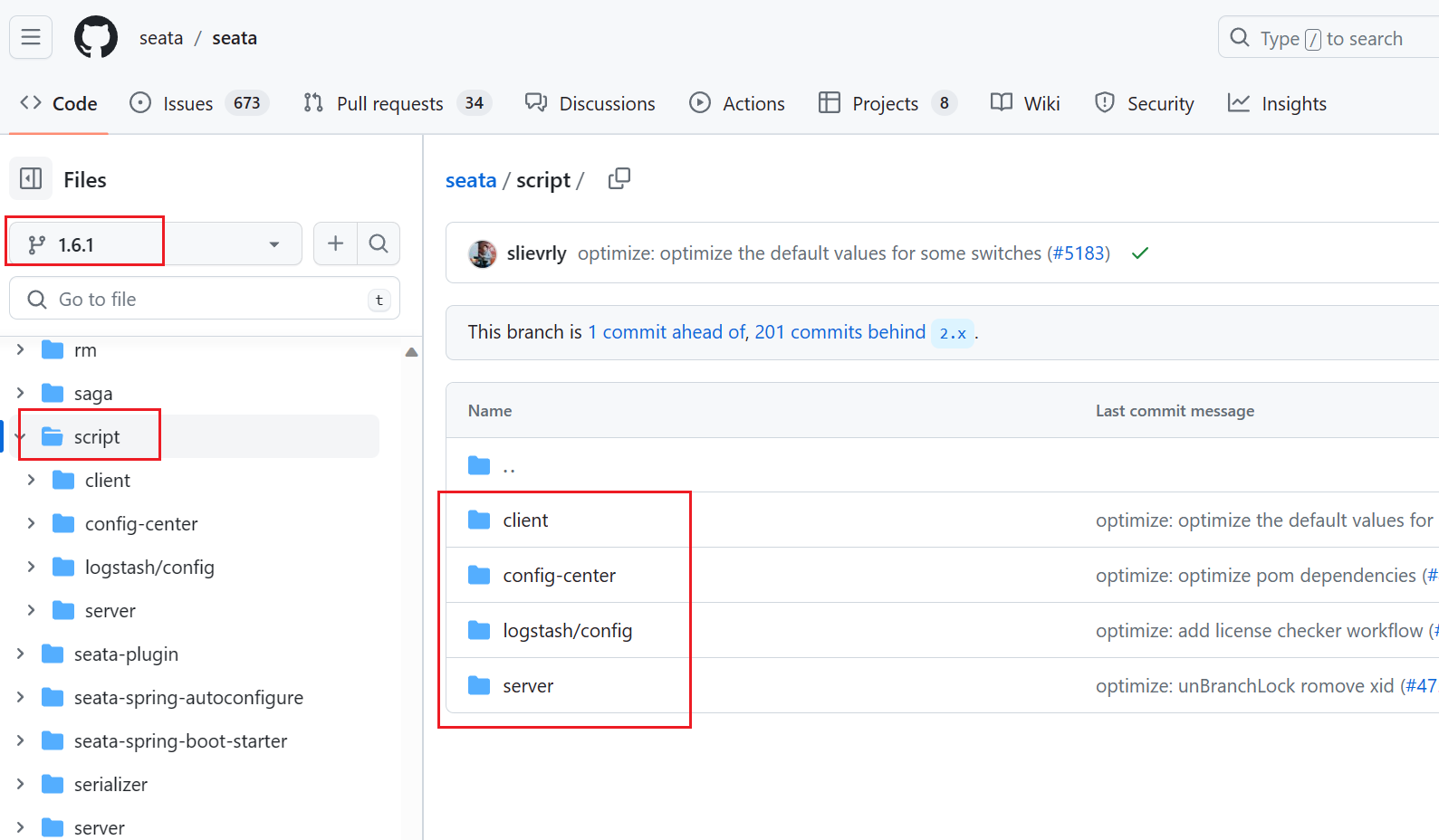Open the Projects tab
This screenshot has height=840, width=1439.
887,103
